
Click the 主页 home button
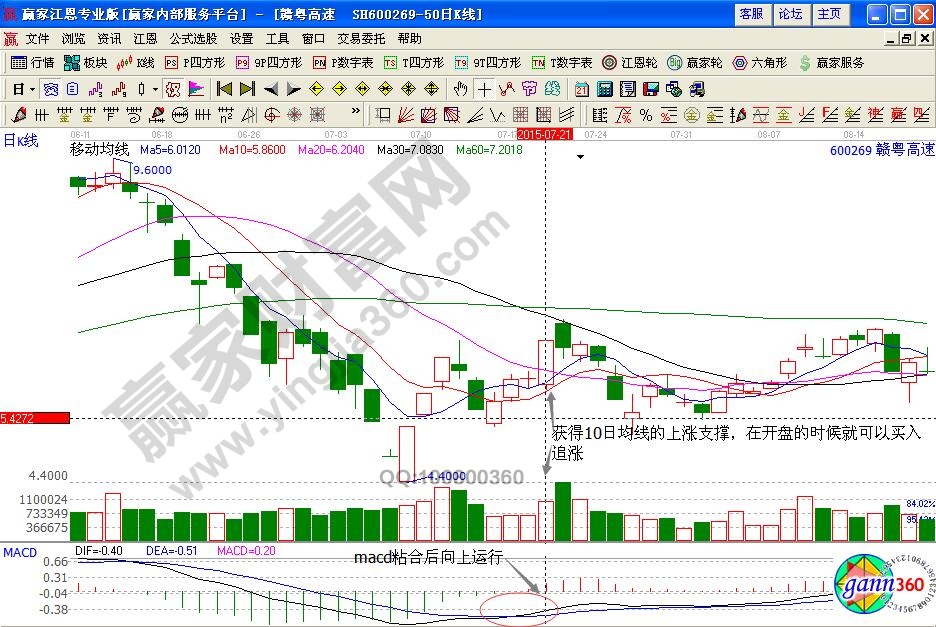(829, 14)
